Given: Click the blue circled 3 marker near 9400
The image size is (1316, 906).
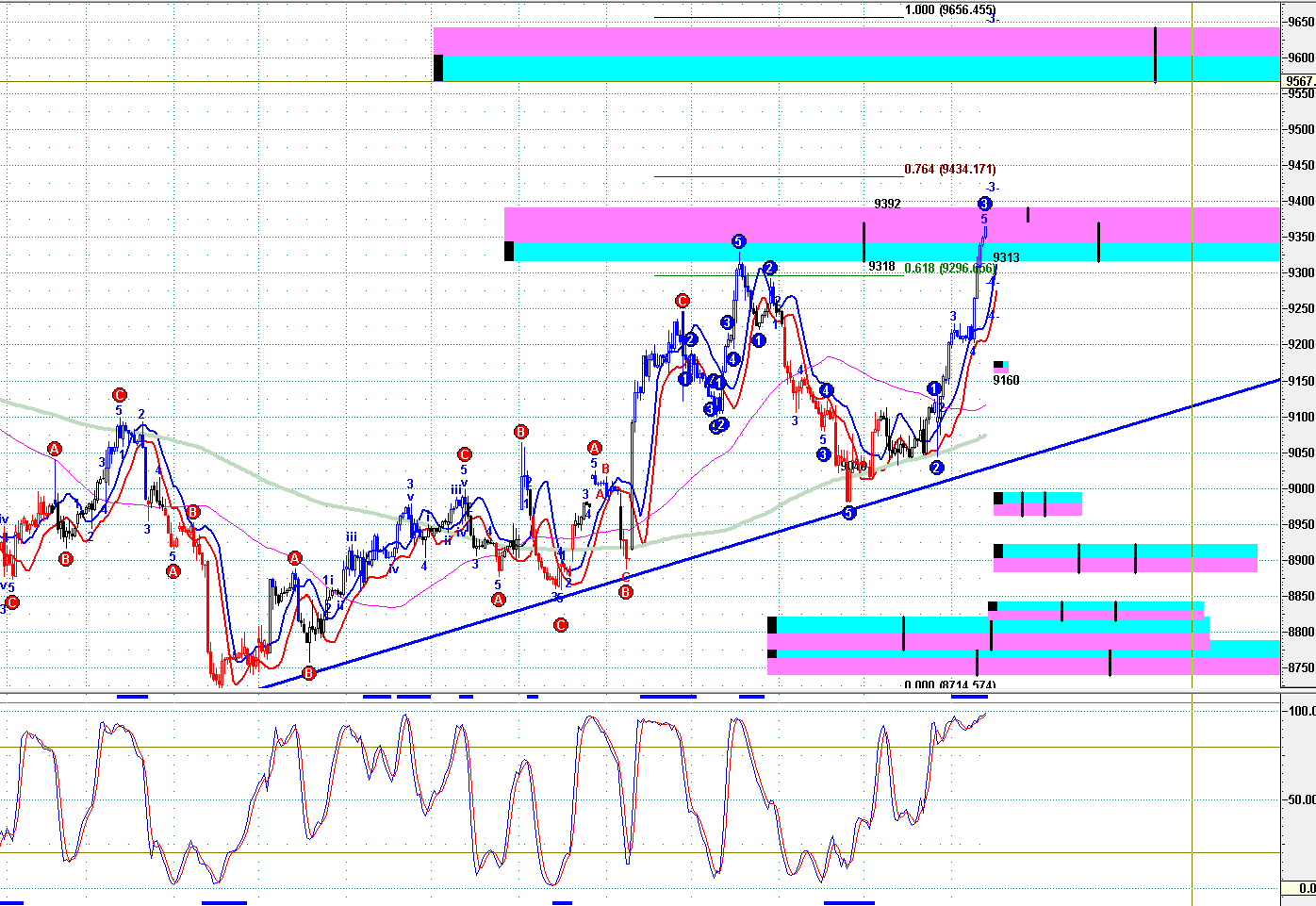Looking at the screenshot, I should tap(984, 204).
